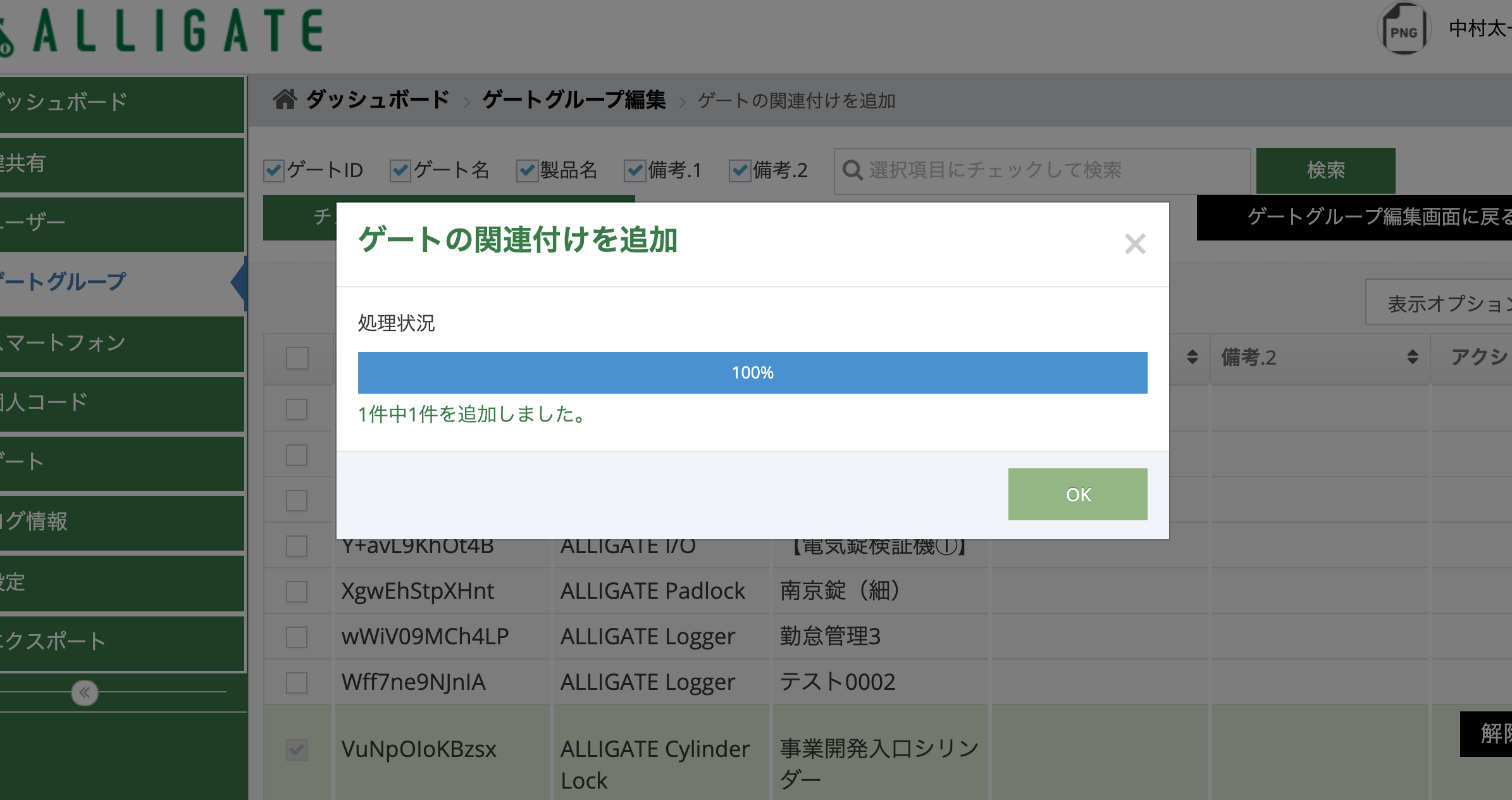1512x800 pixels.
Task: Check the wWiV09MCh4LP row checkbox
Action: click(x=297, y=637)
